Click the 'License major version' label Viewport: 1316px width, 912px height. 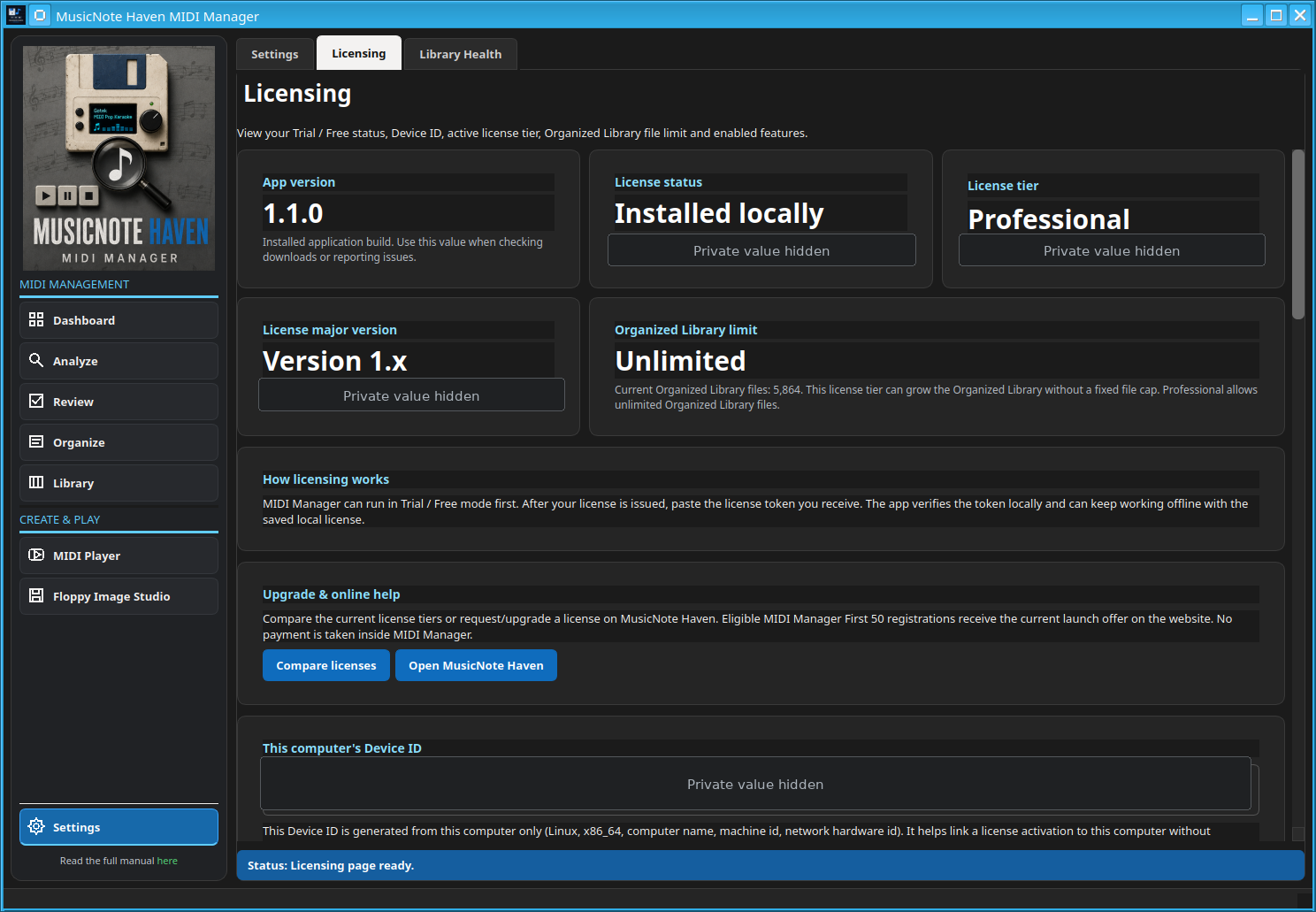click(330, 330)
